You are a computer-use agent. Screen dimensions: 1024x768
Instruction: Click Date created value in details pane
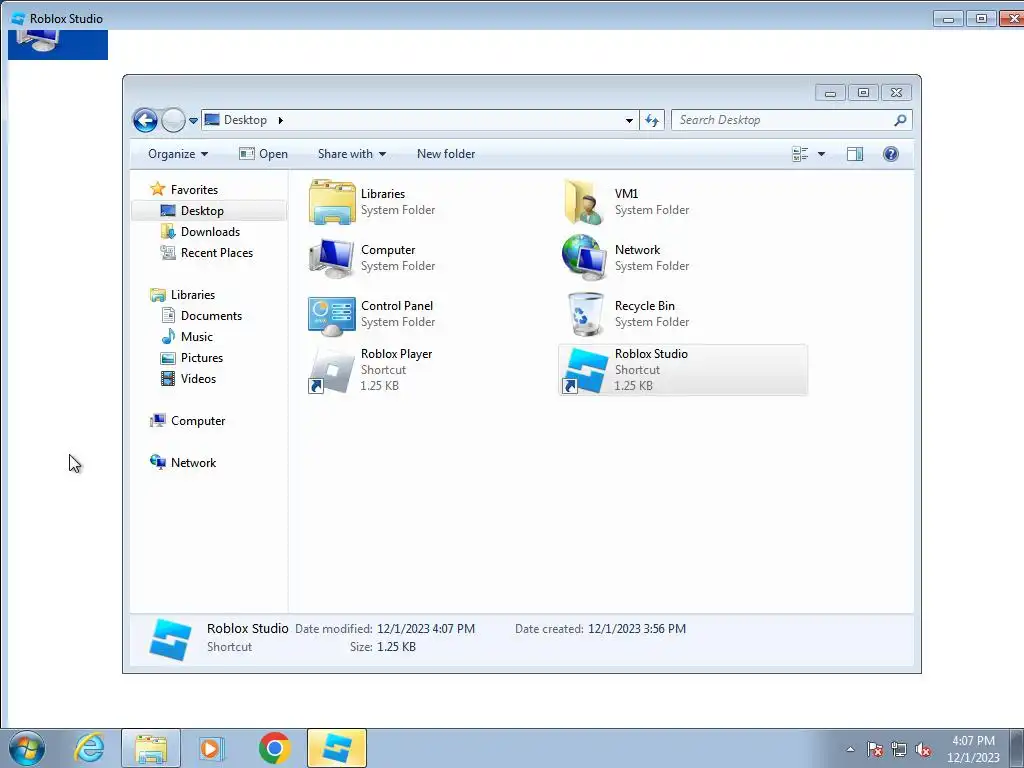click(637, 629)
